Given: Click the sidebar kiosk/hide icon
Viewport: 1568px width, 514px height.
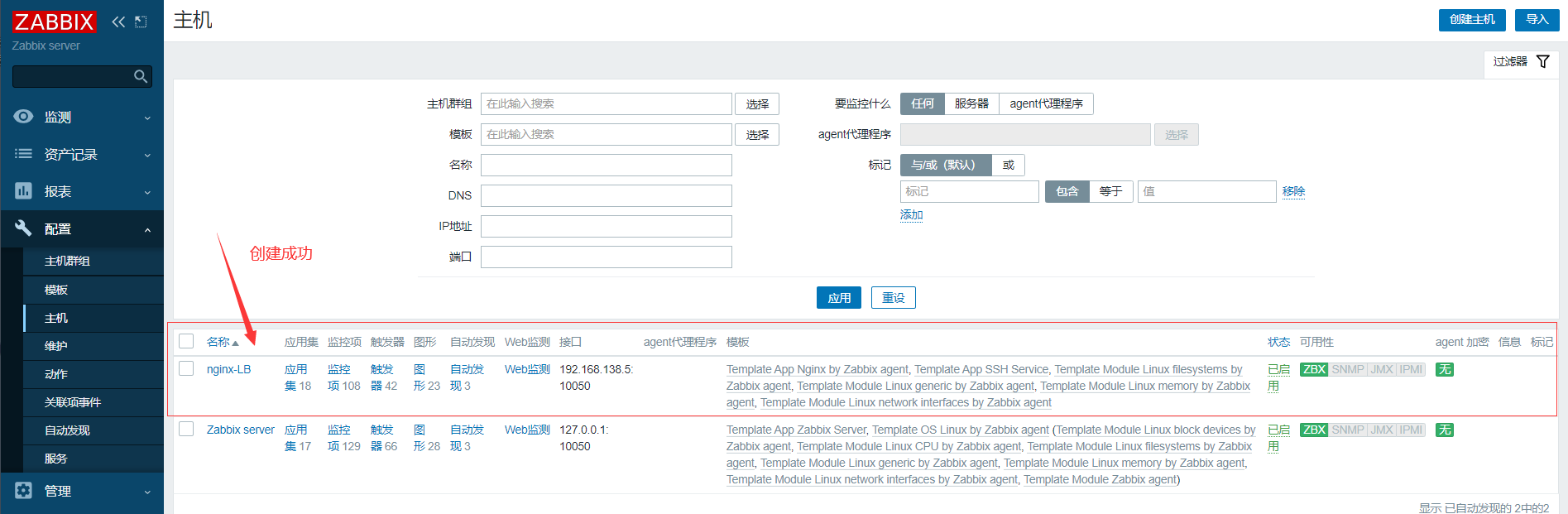Looking at the screenshot, I should coord(141,22).
